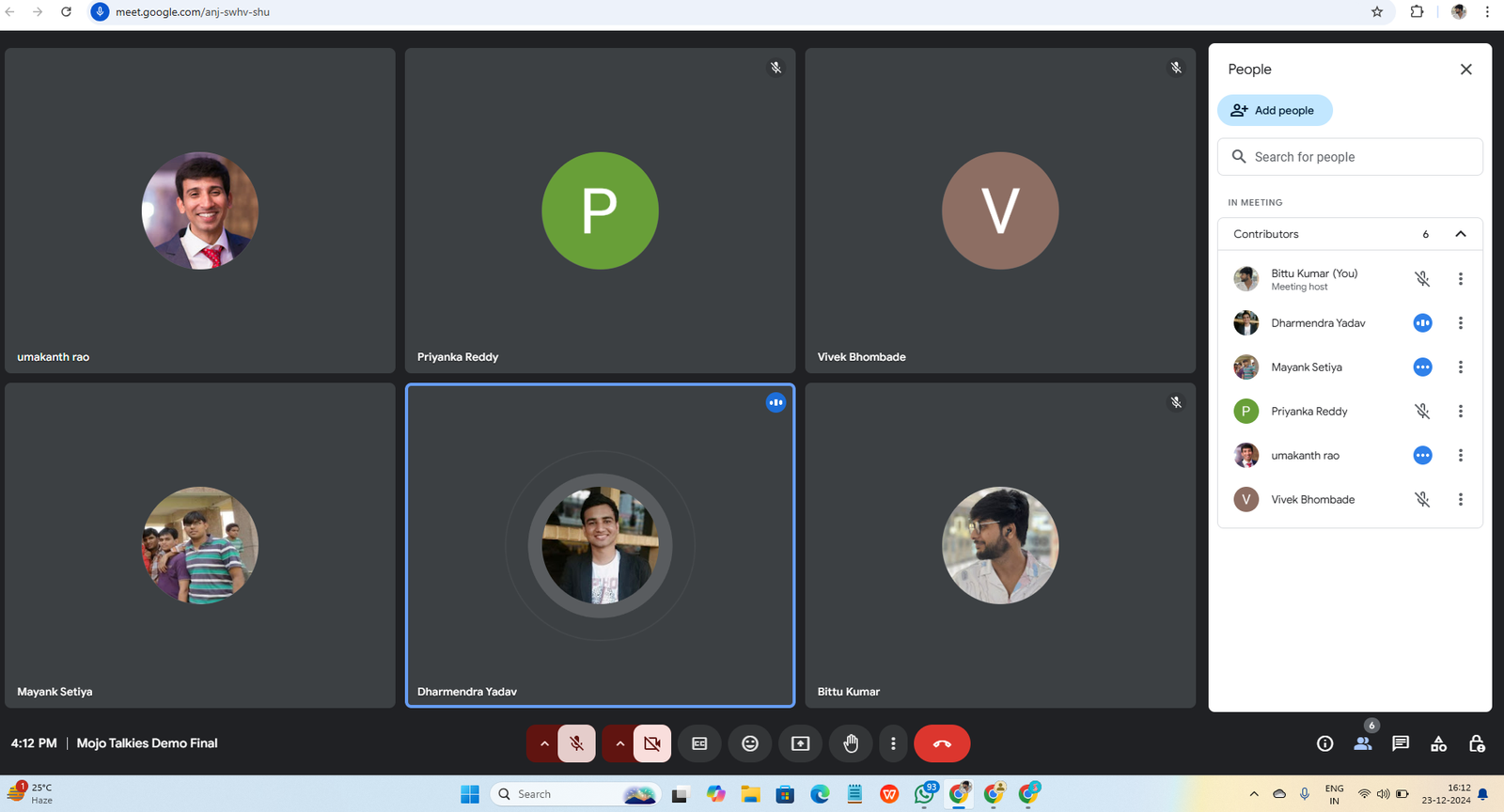The image size is (1504, 812).
Task: Click Bittu Kumar's muted mic icon in list
Action: coord(1422,279)
